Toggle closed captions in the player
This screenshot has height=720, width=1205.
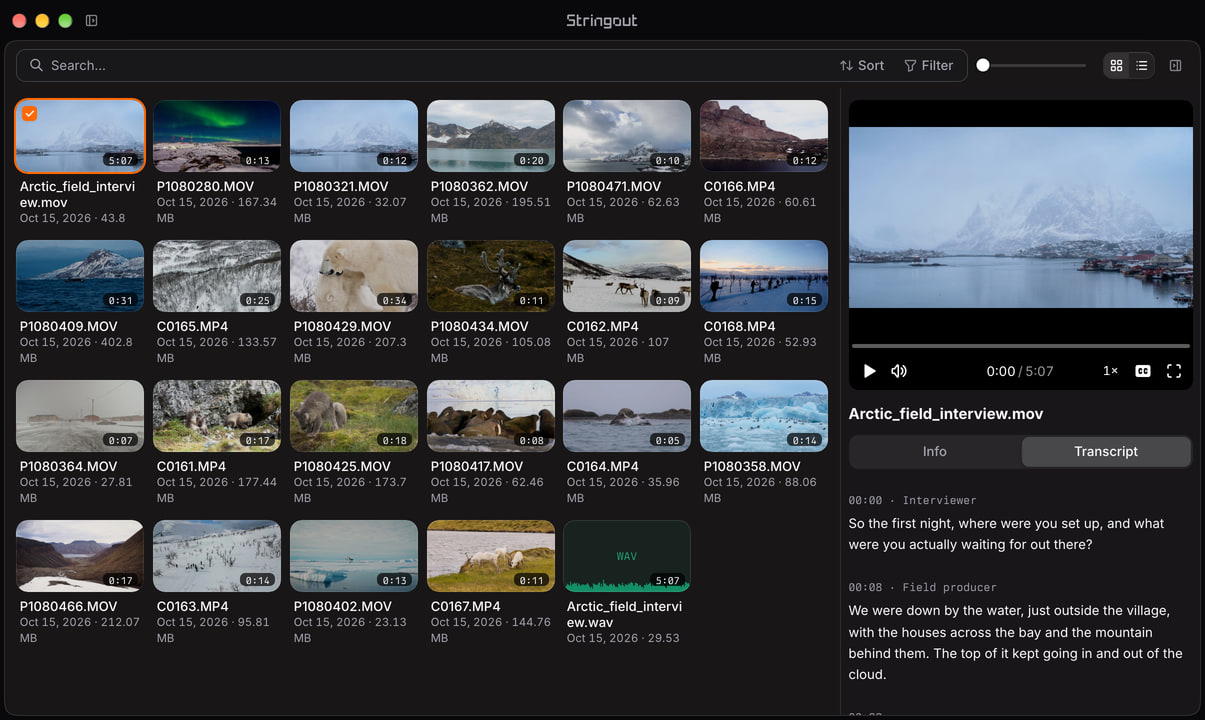tap(1143, 371)
